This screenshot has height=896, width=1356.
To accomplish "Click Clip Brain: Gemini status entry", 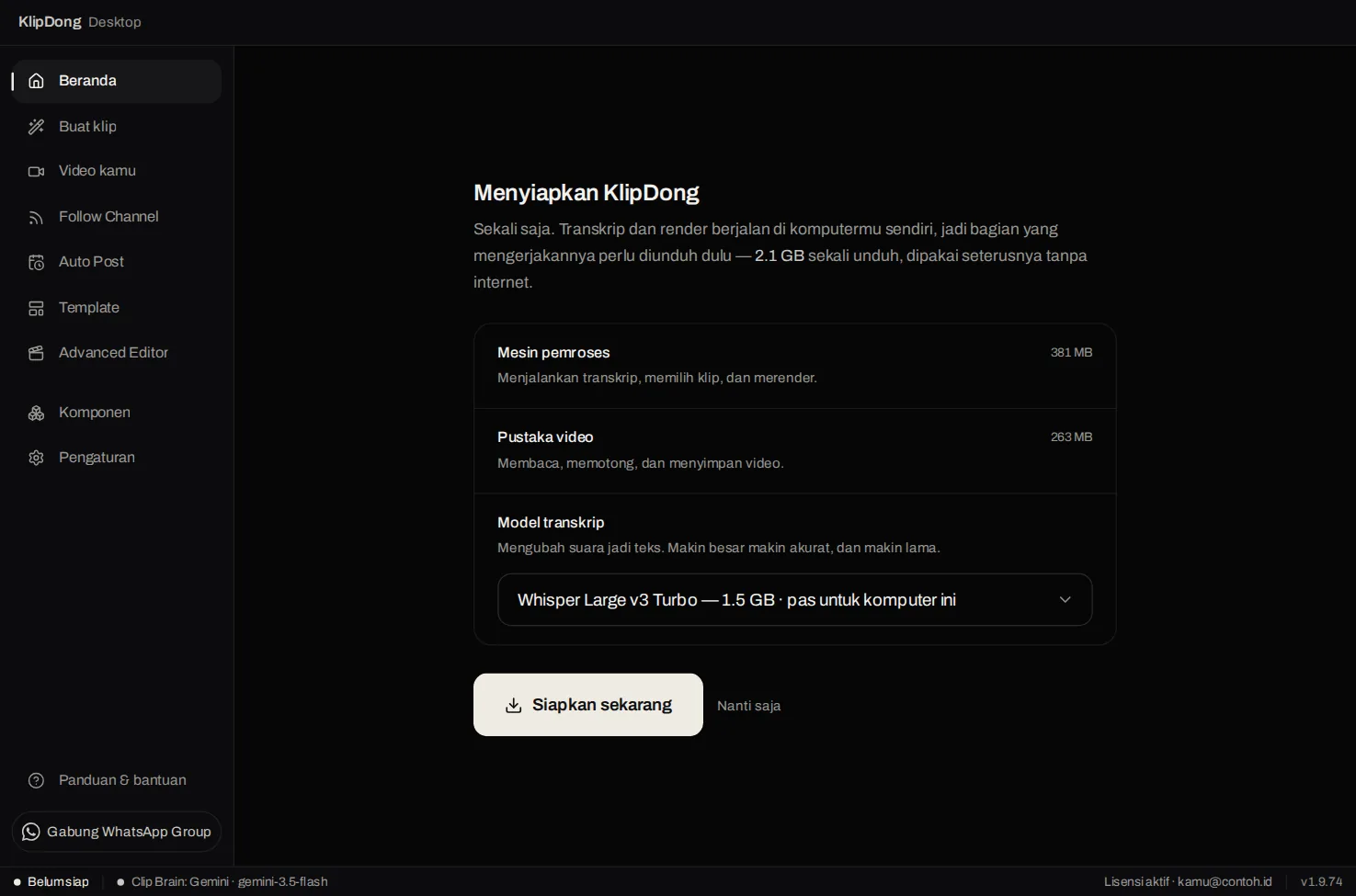I will (x=222, y=881).
